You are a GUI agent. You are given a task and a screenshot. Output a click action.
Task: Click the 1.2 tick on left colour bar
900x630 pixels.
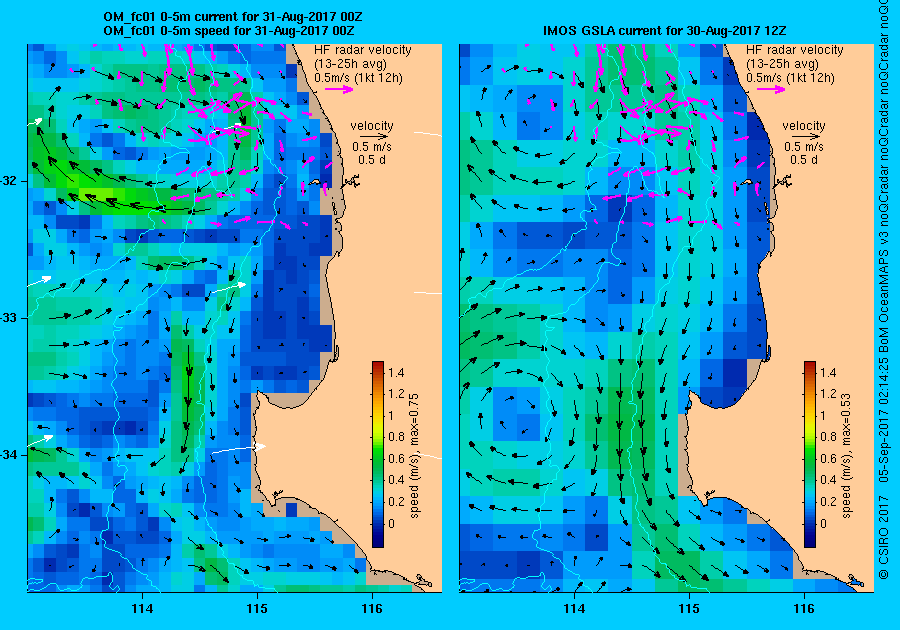pyautogui.click(x=396, y=394)
